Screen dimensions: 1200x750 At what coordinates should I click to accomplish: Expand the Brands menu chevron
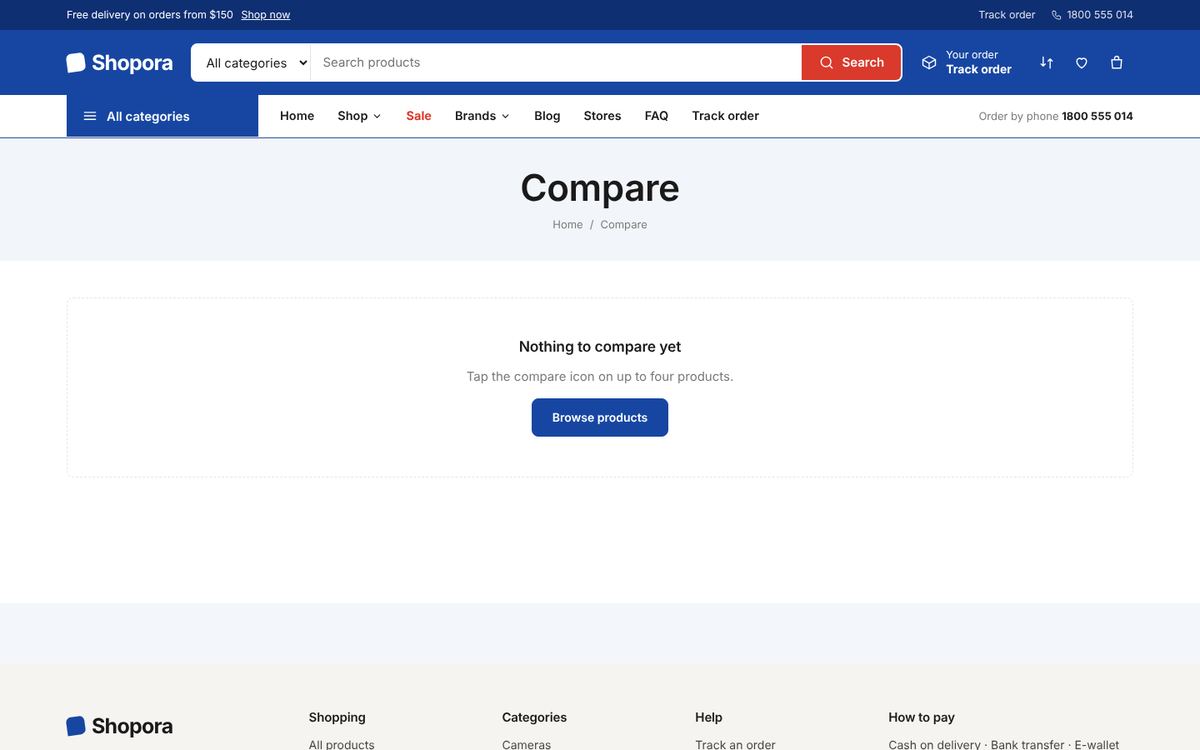pos(505,116)
